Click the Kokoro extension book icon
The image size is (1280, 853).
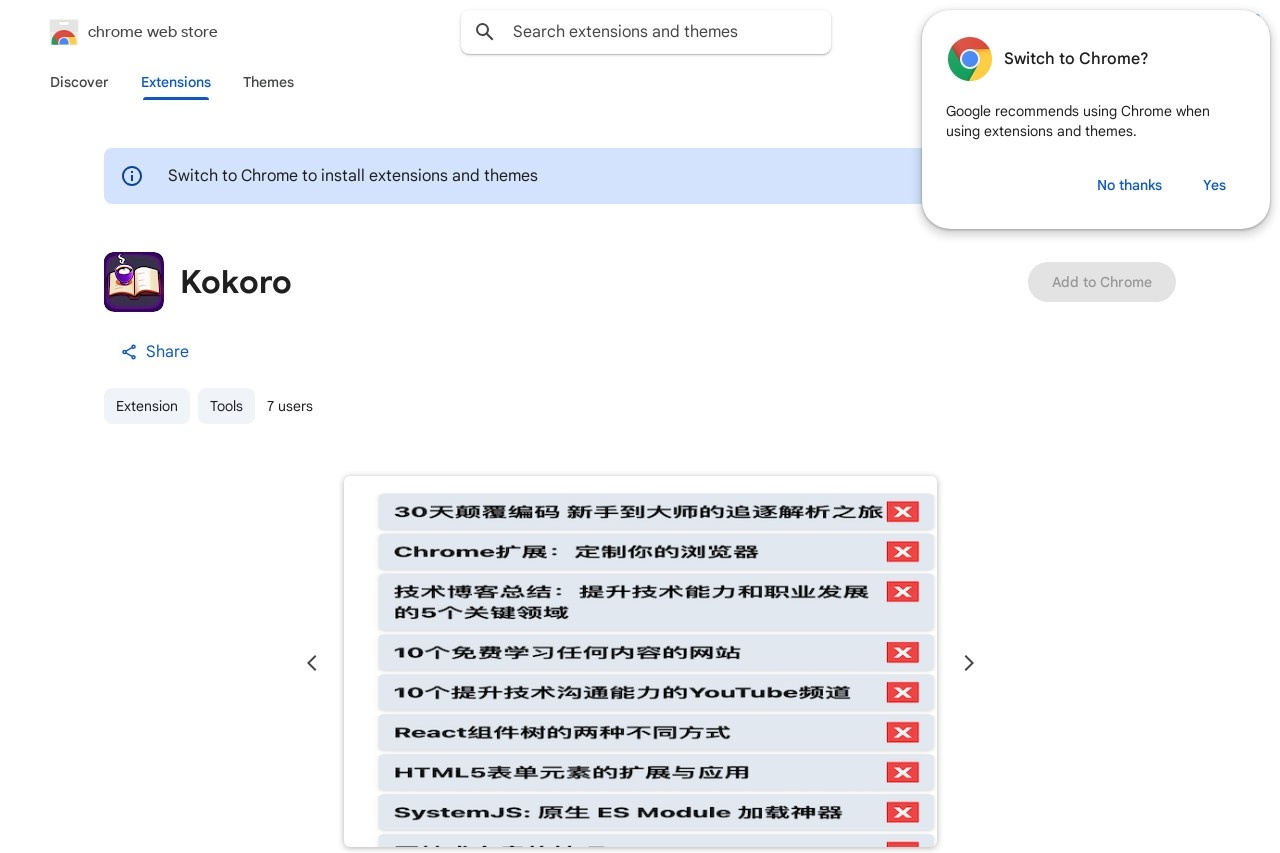pos(134,282)
